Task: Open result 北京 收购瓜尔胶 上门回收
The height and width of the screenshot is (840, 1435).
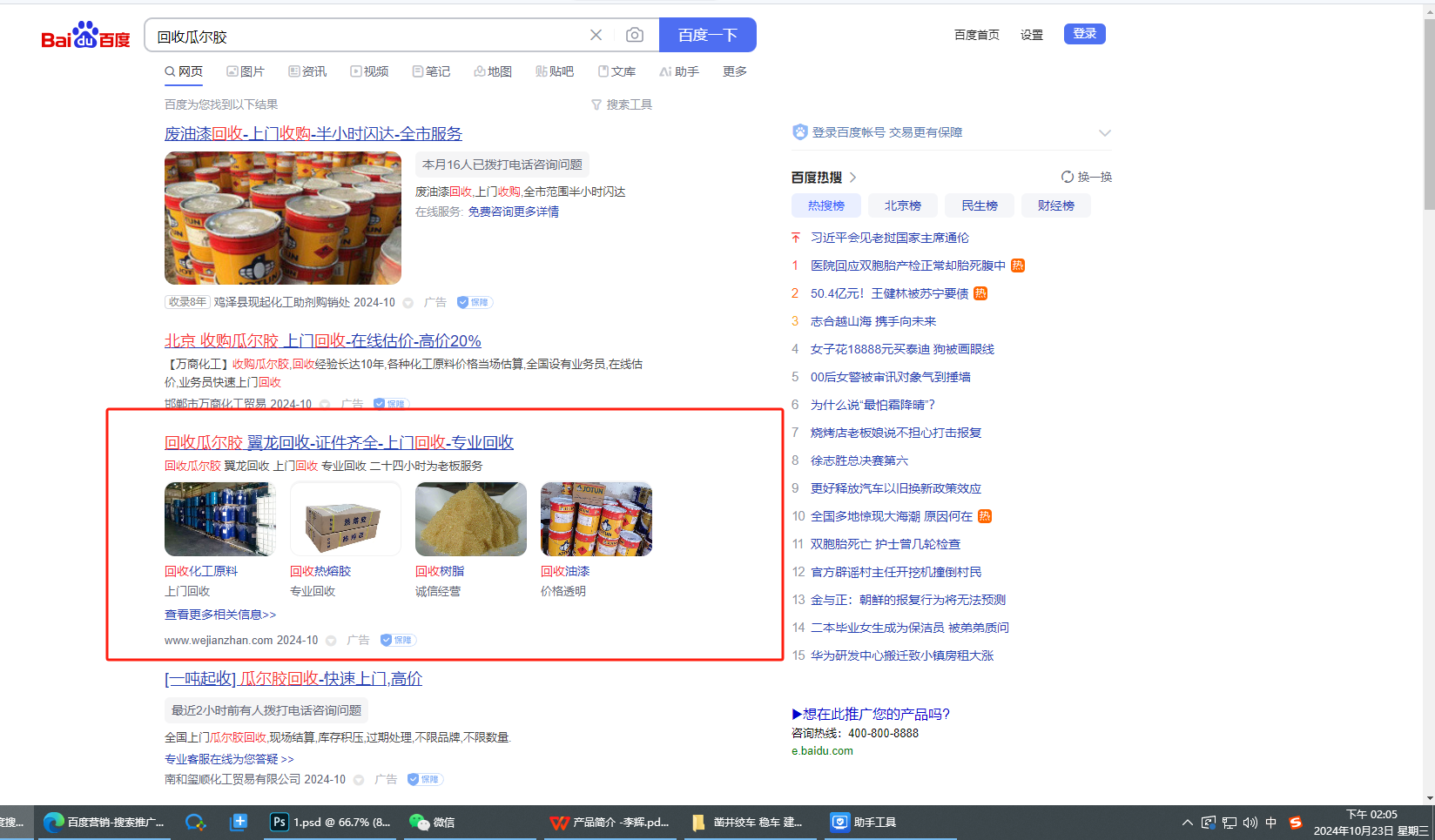Action: [x=323, y=340]
